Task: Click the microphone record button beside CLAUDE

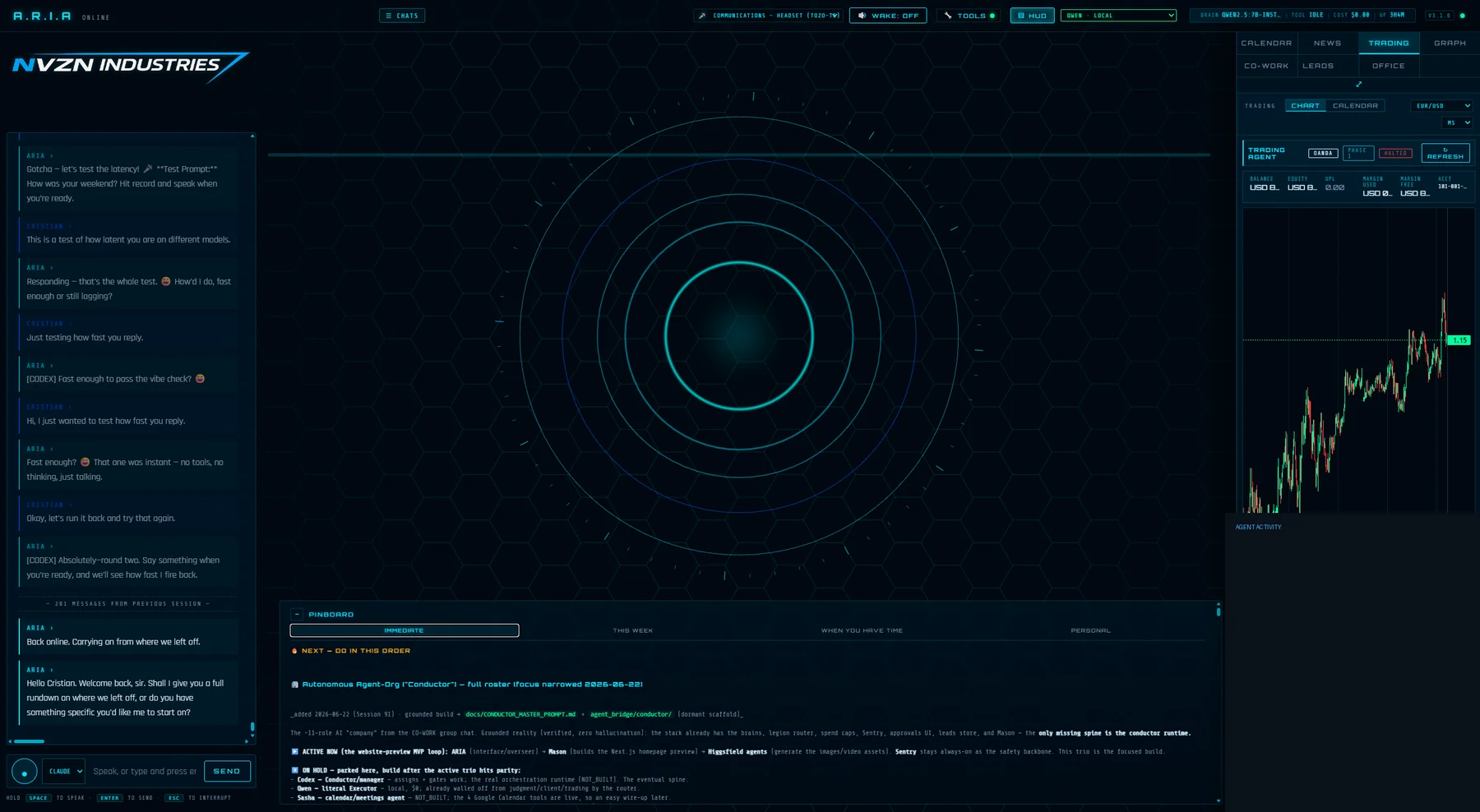Action: 24,772
